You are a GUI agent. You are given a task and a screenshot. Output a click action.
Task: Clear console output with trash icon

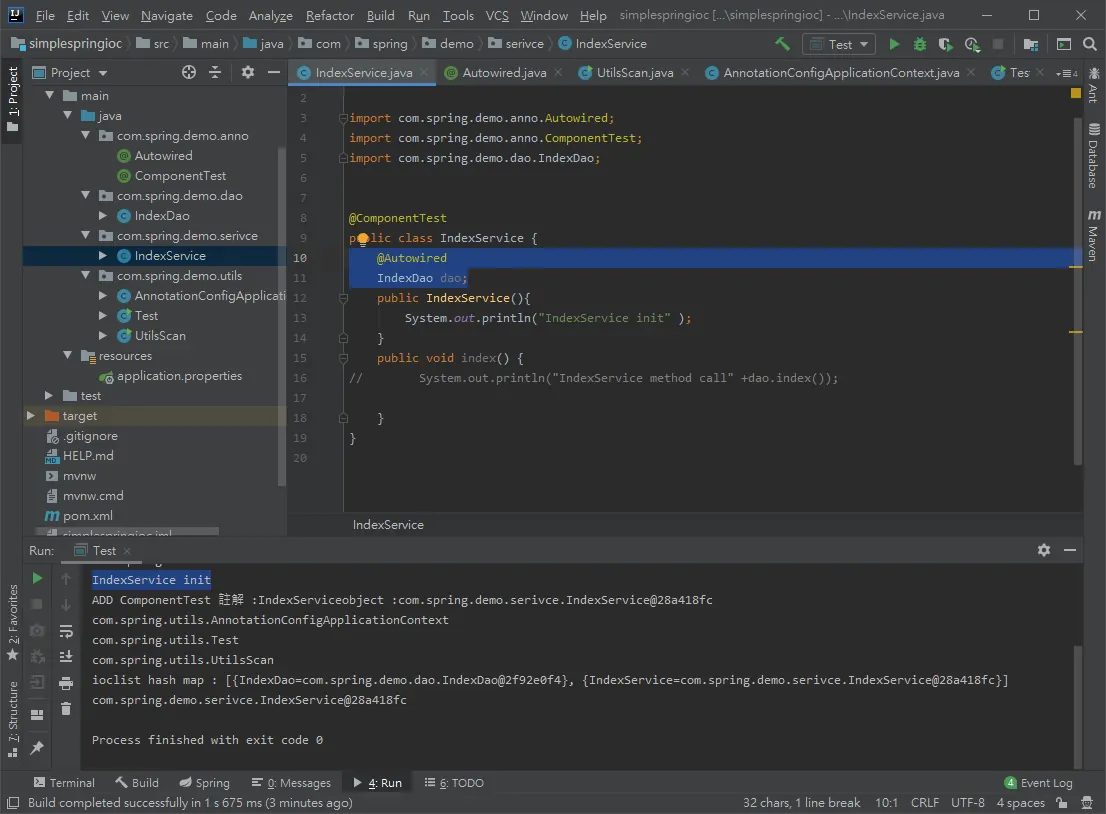click(66, 709)
